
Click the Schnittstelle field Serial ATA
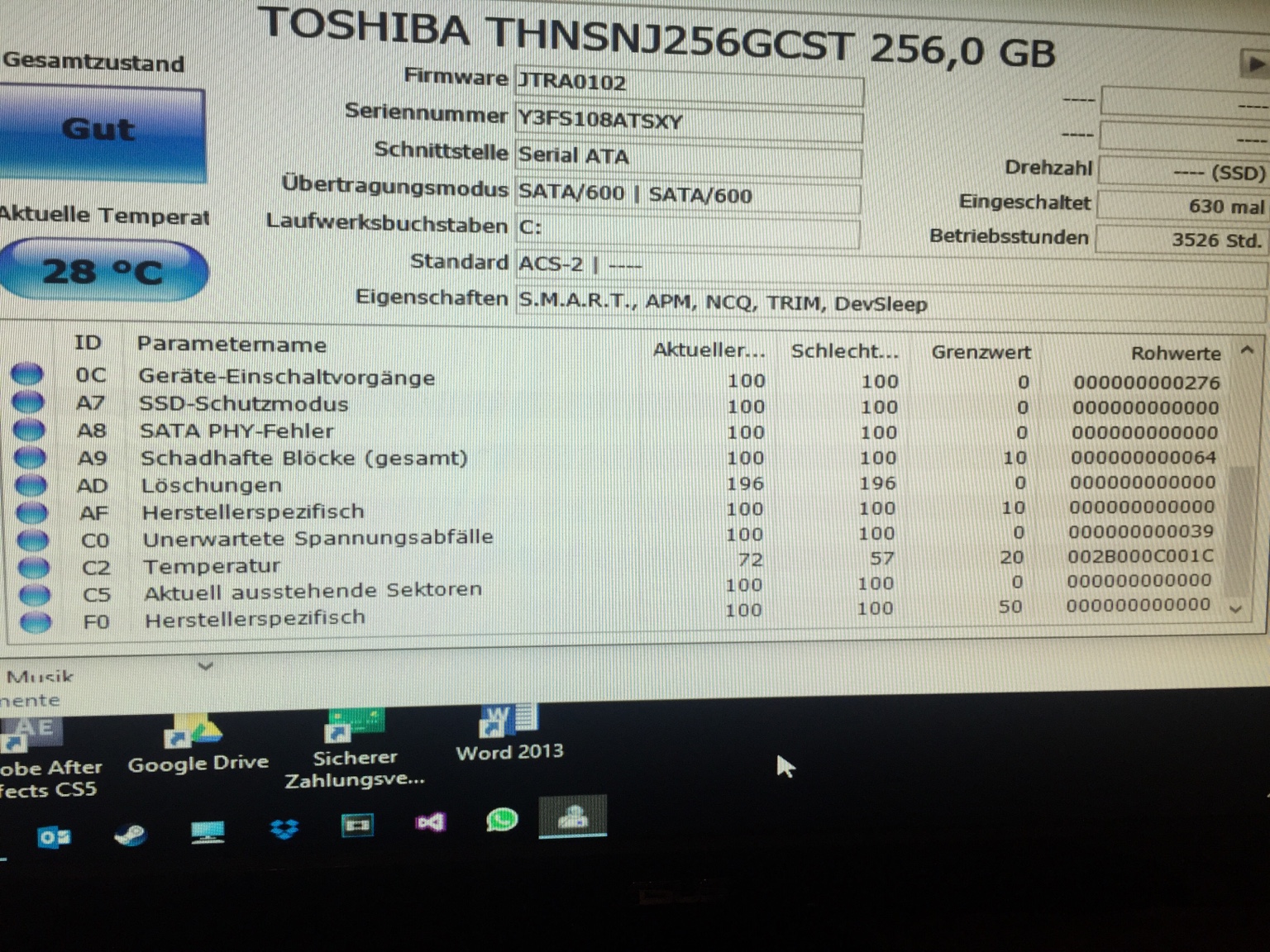point(688,158)
